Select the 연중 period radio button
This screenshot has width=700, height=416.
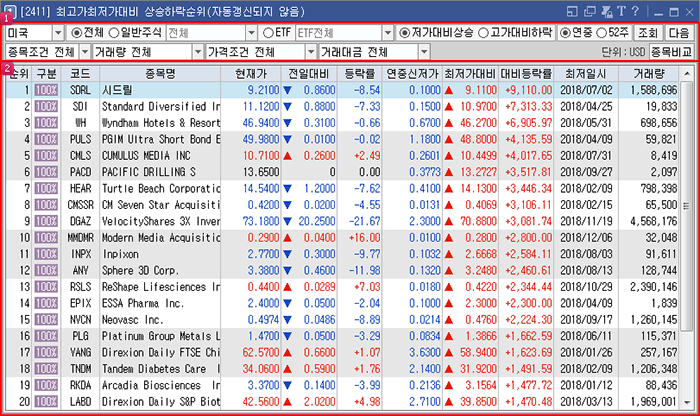[565, 33]
